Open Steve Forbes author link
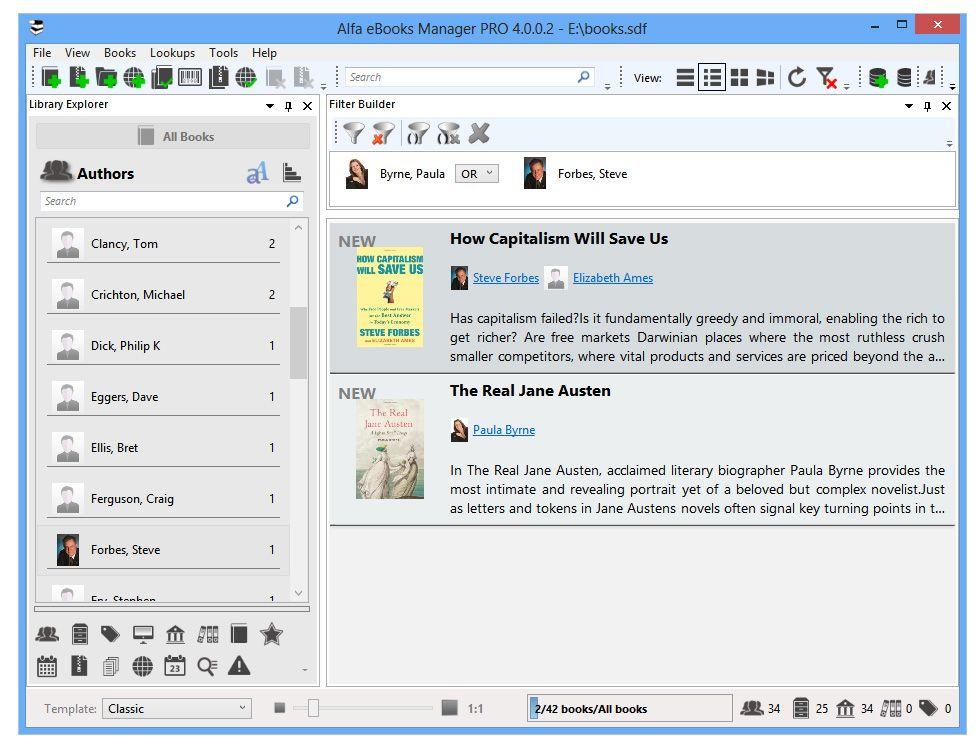Screen dimensions: 980x753 pyautogui.click(x=506, y=278)
